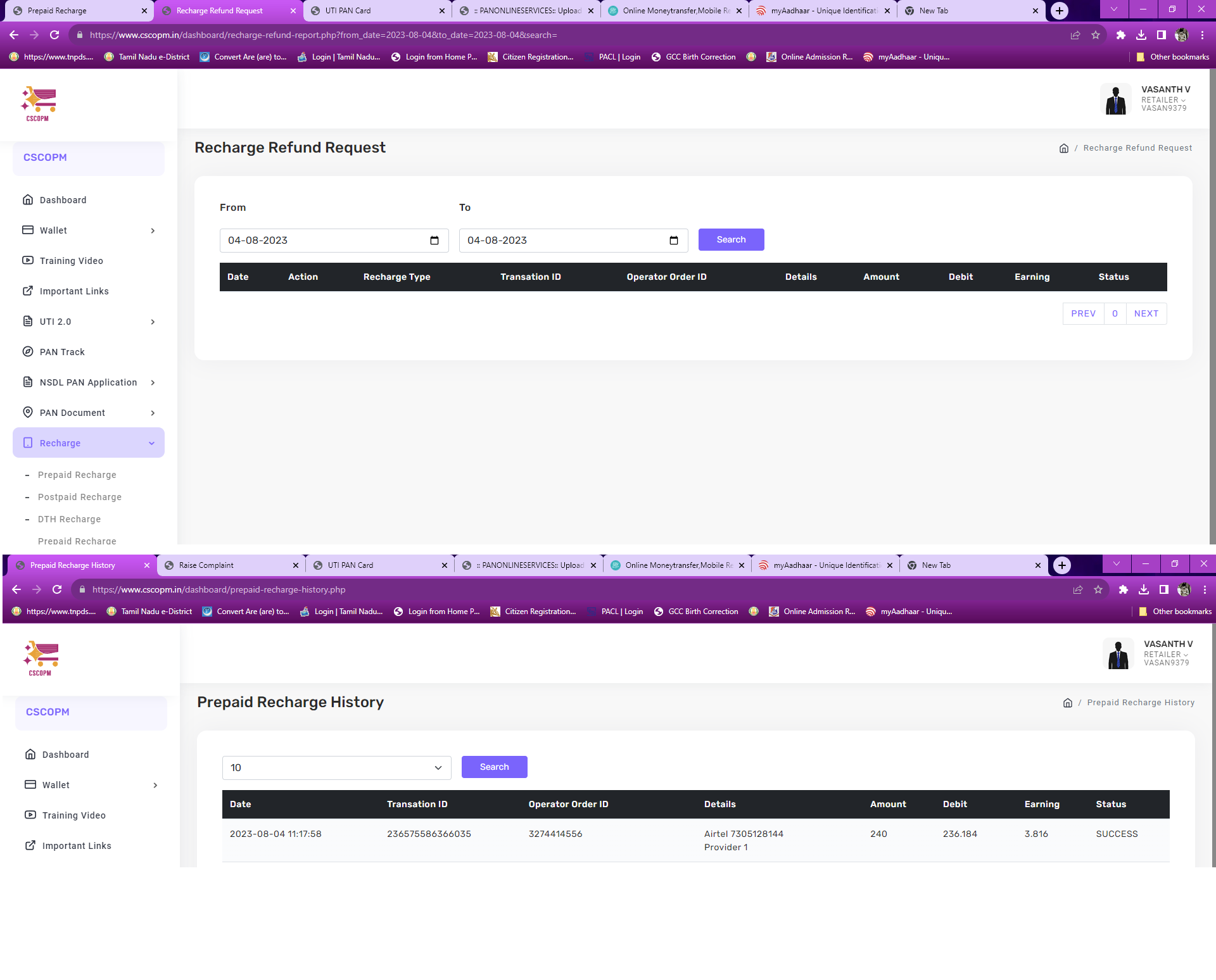Click the share icon in the top address bar
Viewport: 1216px width, 980px height.
1075,35
